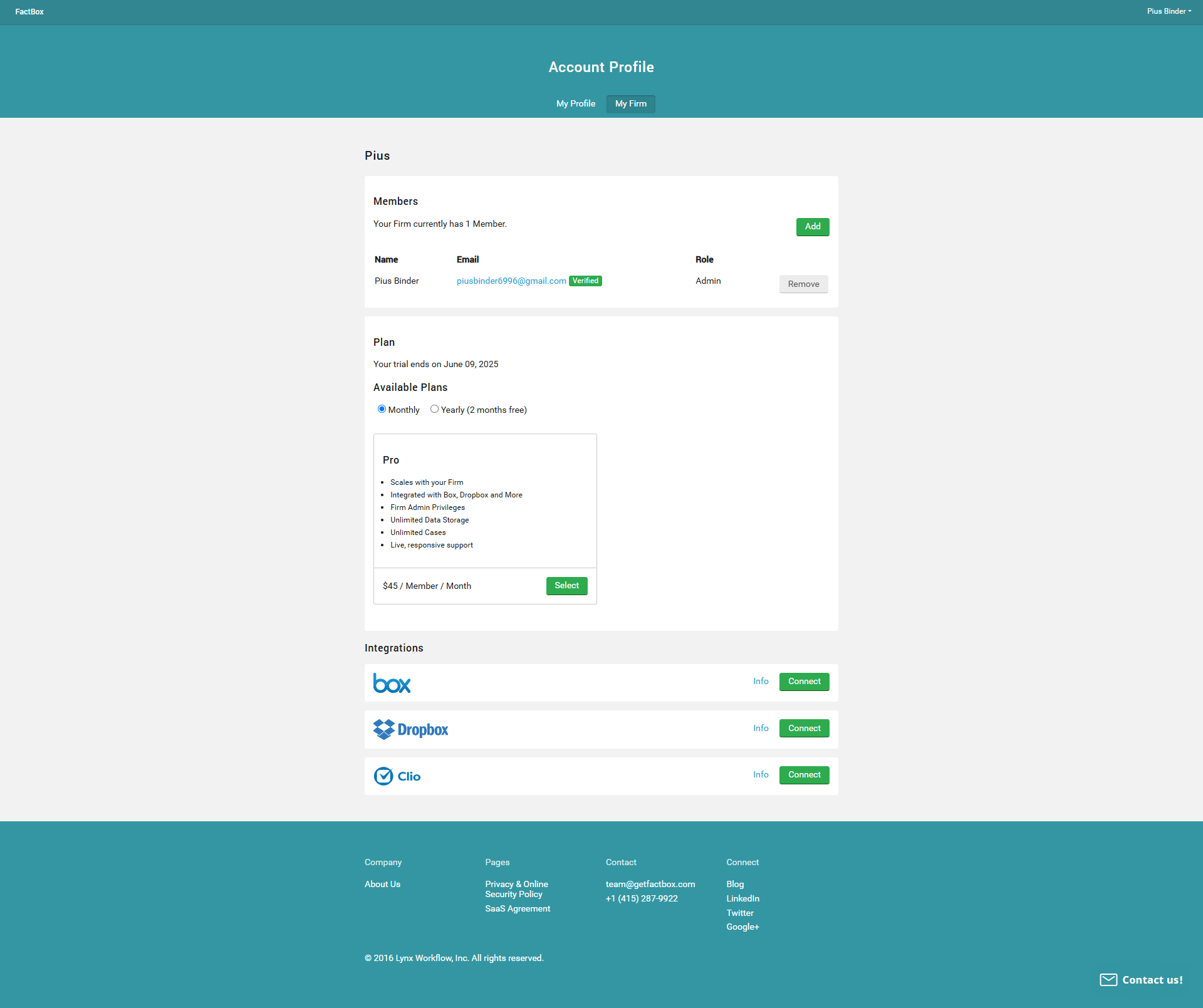This screenshot has width=1203, height=1008.
Task: Add a new firm member
Action: tap(813, 227)
